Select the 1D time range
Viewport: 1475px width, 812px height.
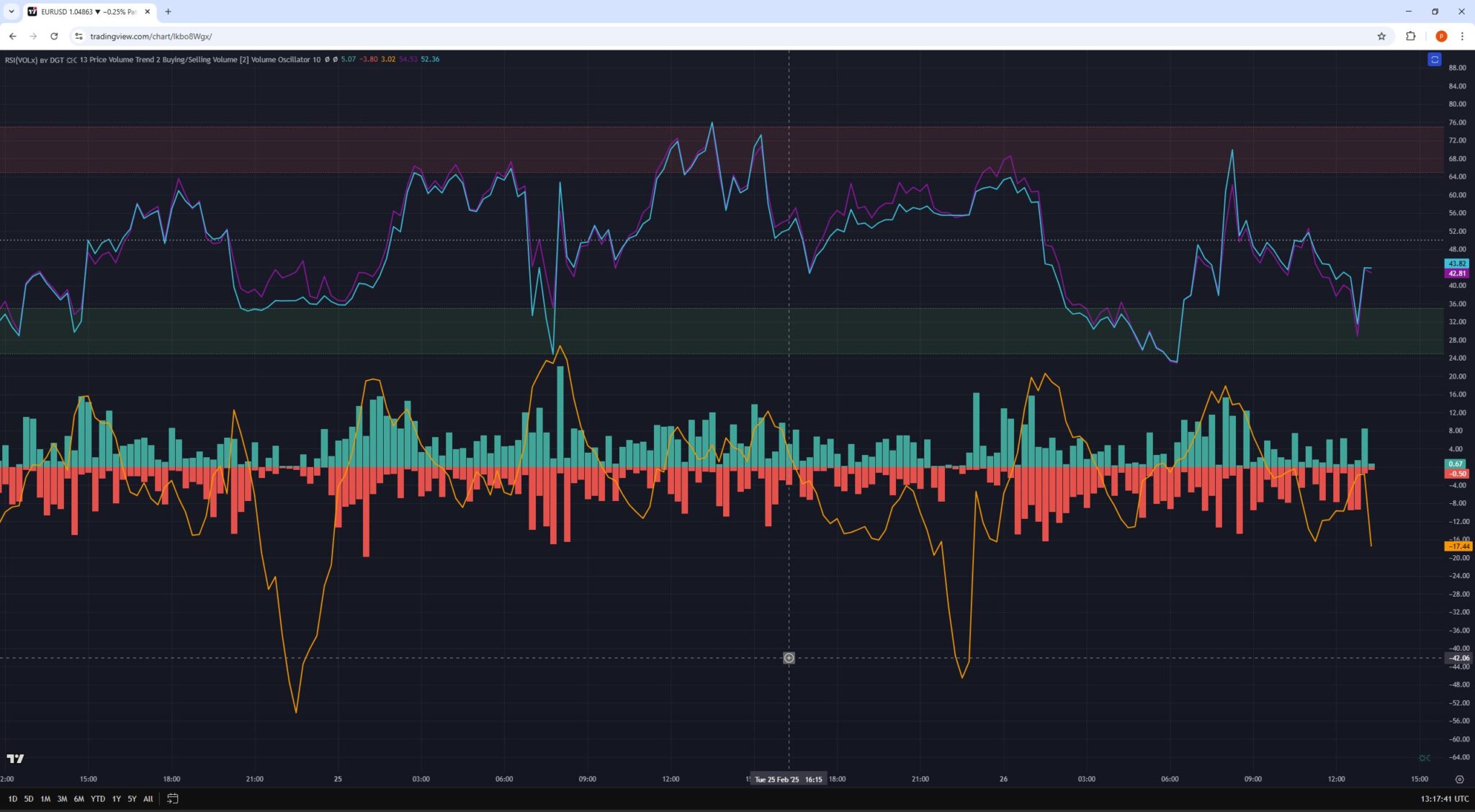(12, 798)
